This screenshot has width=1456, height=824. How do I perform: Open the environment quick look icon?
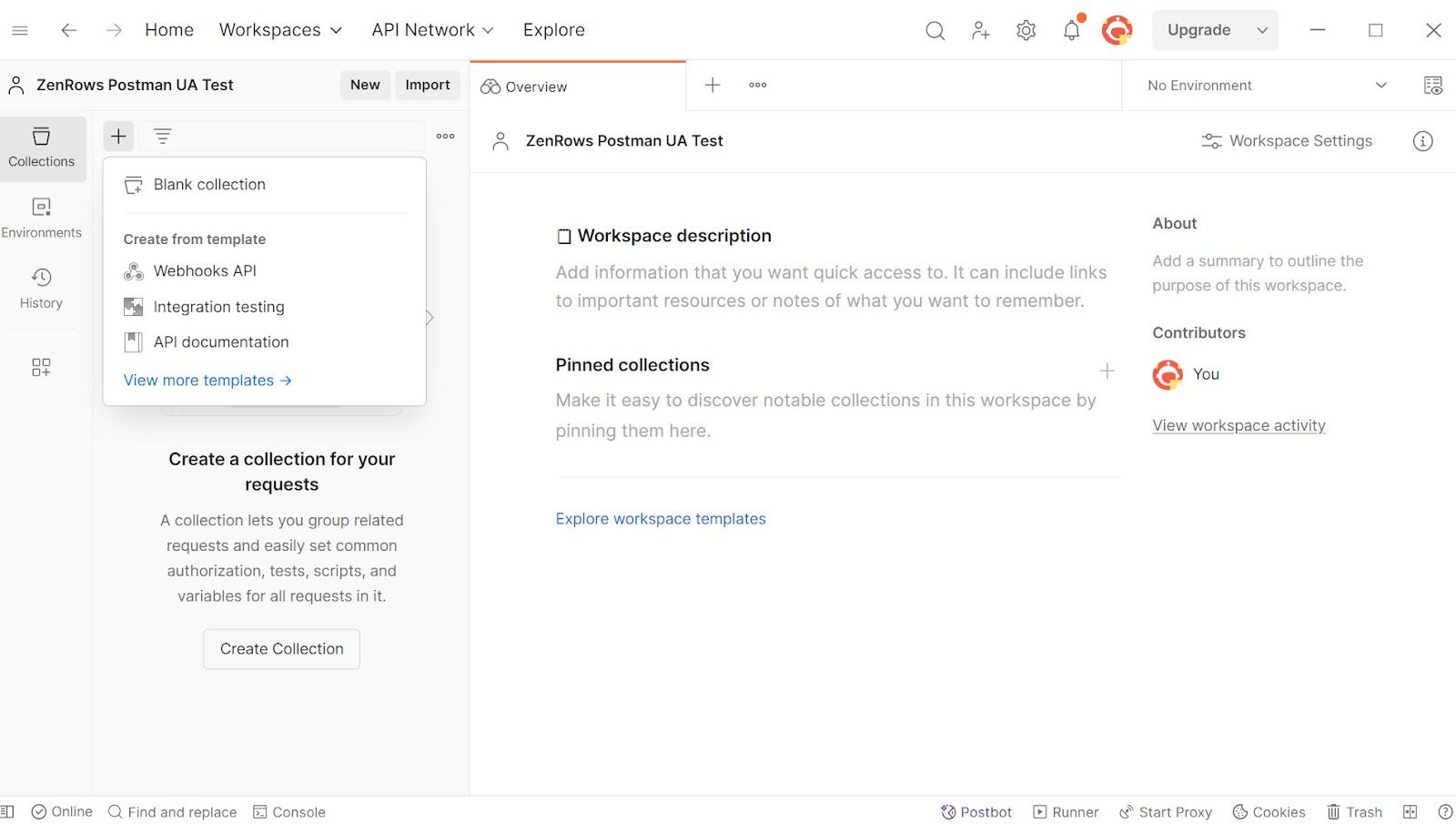(1432, 86)
